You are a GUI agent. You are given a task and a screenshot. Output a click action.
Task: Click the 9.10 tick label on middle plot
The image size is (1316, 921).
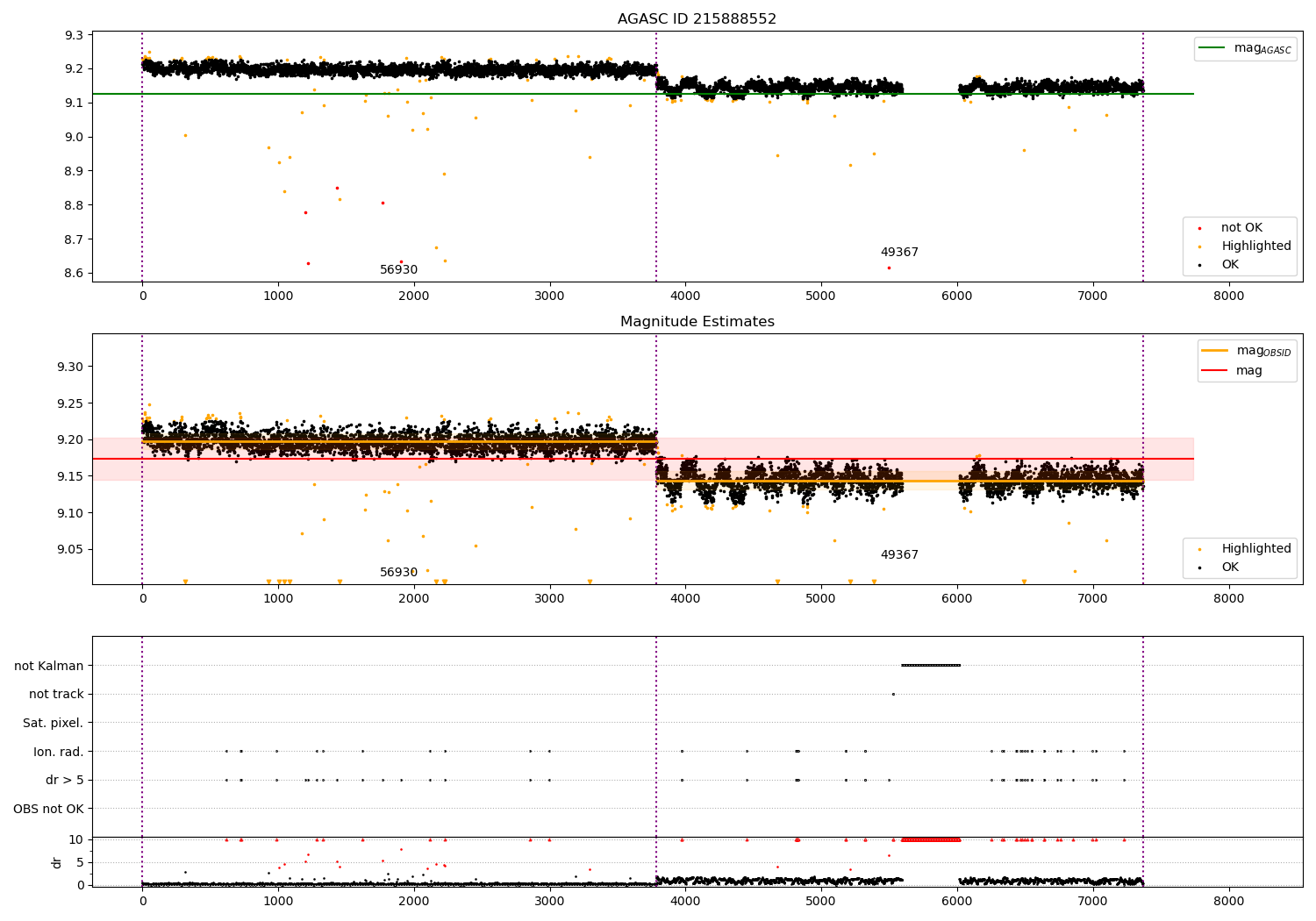[72, 513]
